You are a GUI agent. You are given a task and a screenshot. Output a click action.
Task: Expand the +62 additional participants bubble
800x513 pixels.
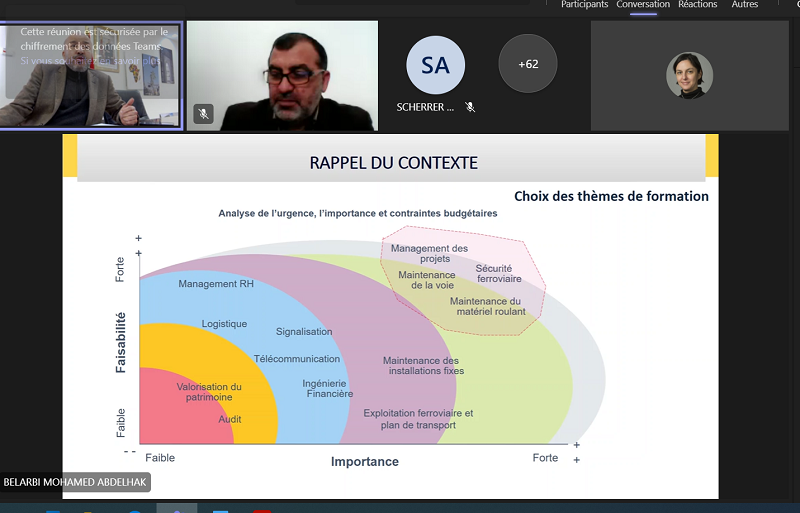click(527, 64)
